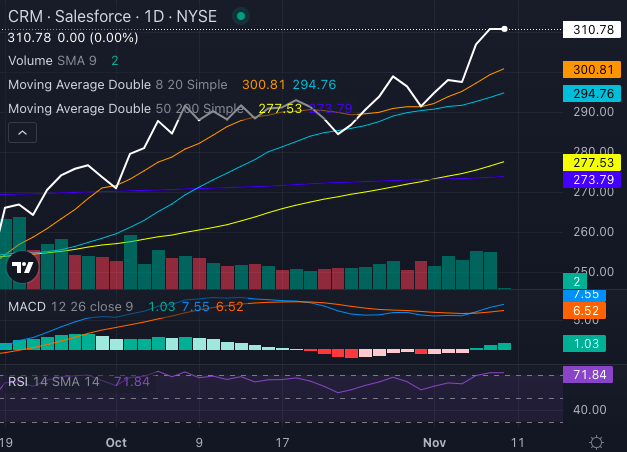Open chart settings gear icon
Screen dimensions: 627x452
[x=596, y=441]
